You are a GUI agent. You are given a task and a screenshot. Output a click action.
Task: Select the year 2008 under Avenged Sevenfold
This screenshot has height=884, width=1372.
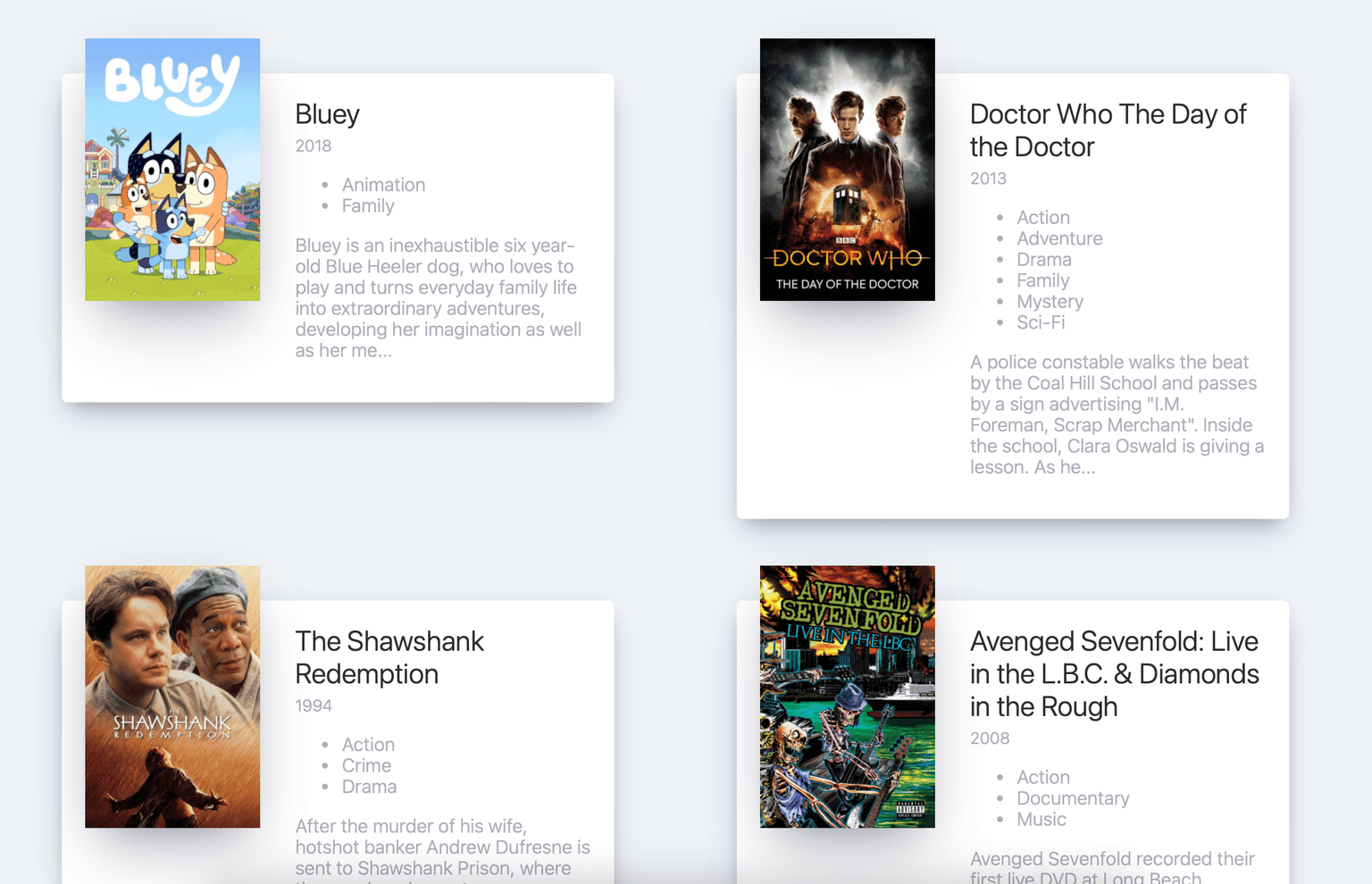click(990, 738)
